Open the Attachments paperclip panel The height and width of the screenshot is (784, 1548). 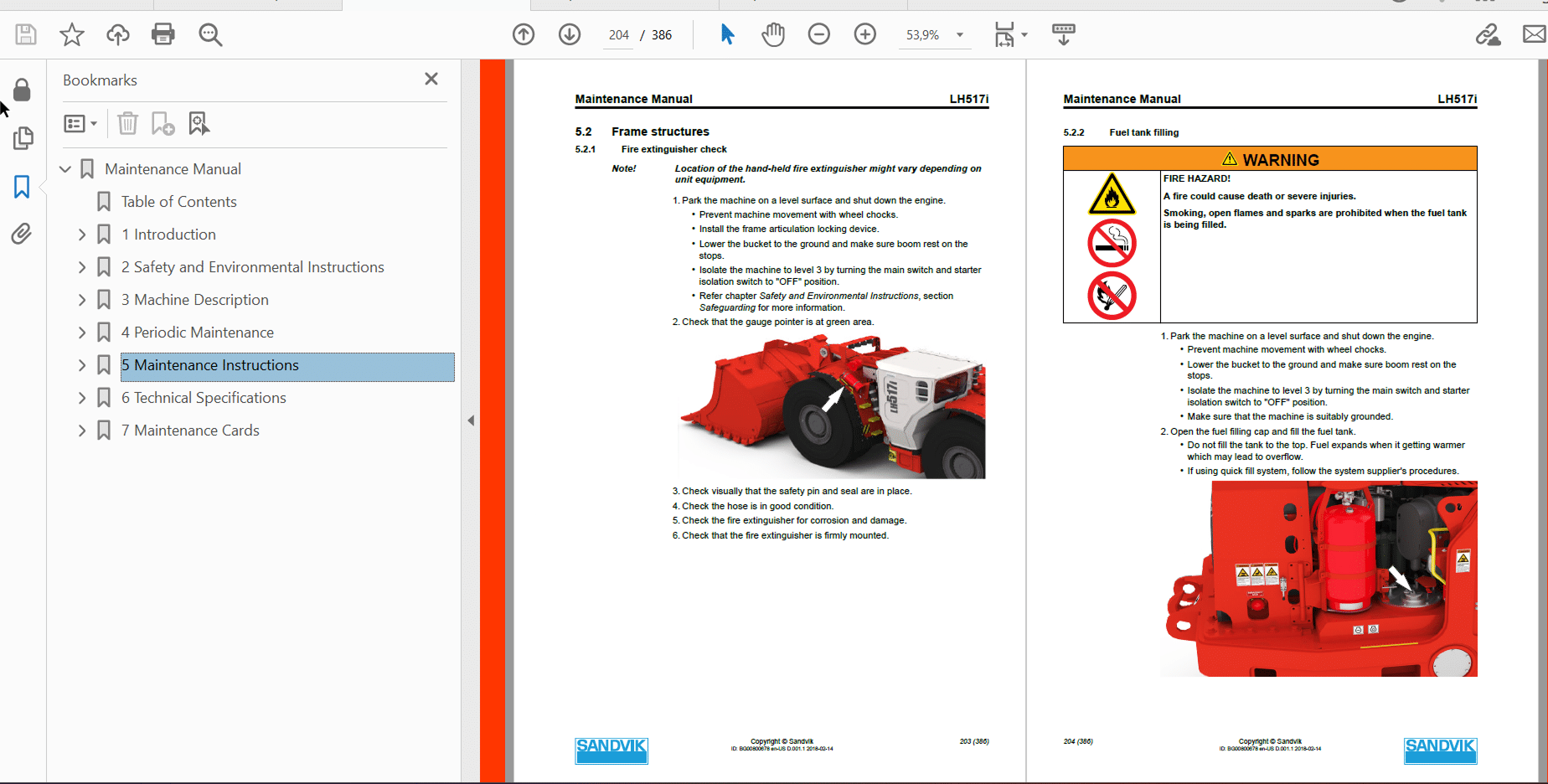(x=22, y=234)
